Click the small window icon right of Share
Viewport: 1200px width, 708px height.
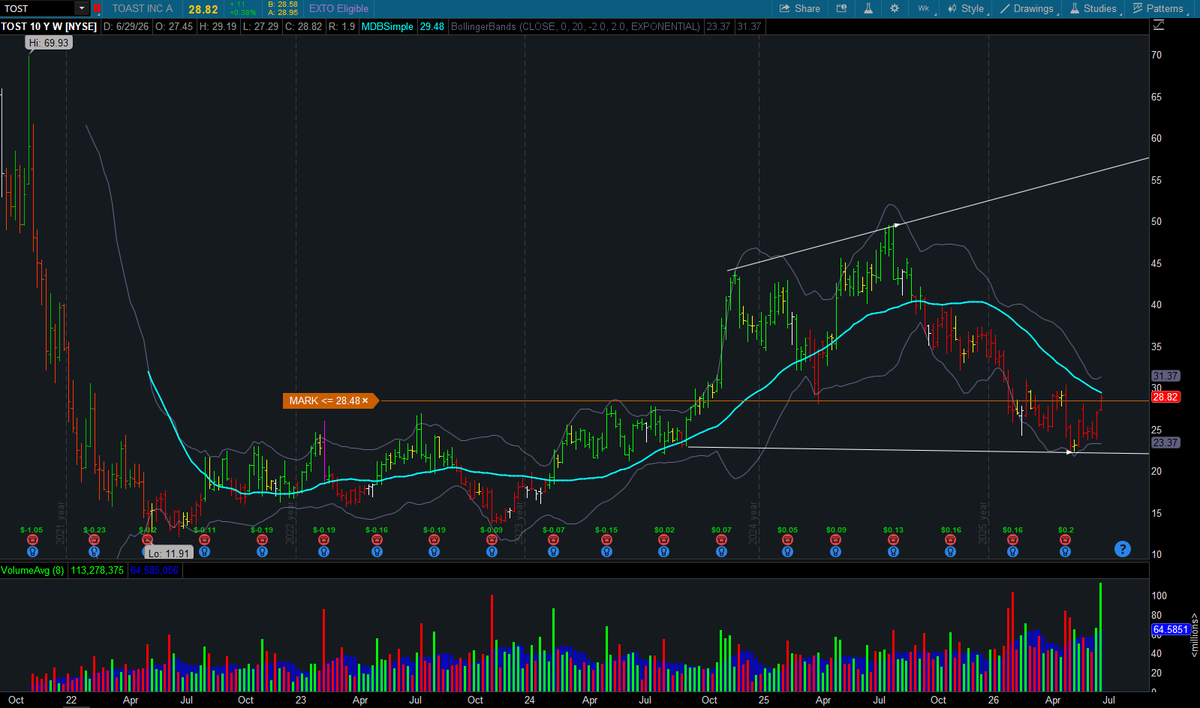841,8
